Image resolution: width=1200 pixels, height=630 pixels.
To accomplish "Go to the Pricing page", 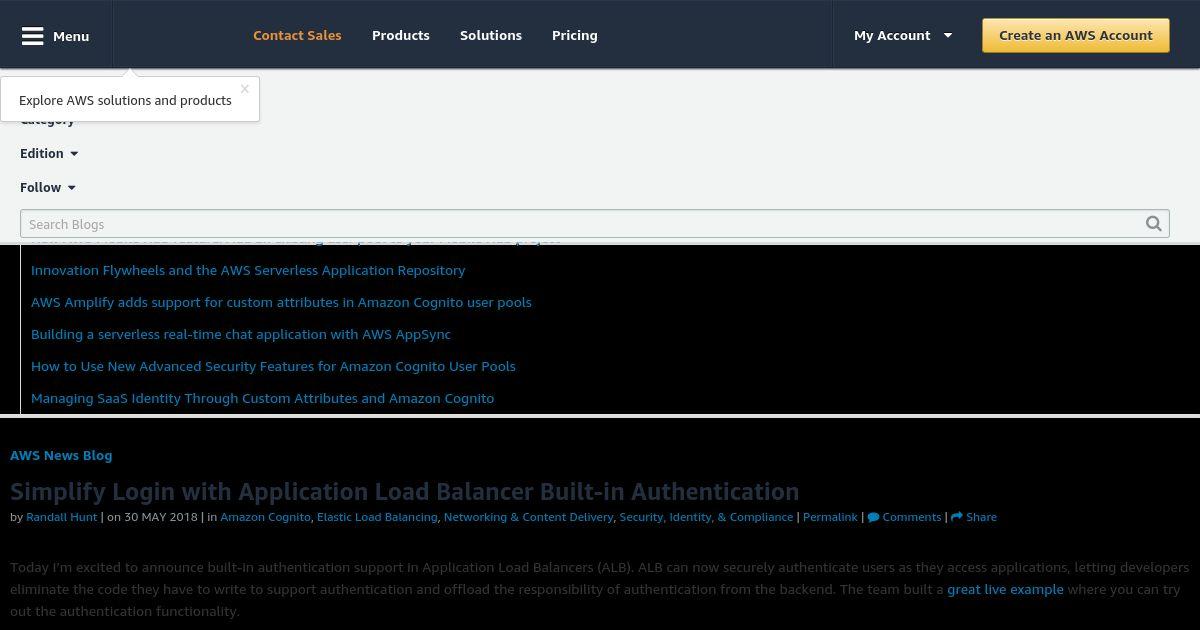I will (x=574, y=35).
